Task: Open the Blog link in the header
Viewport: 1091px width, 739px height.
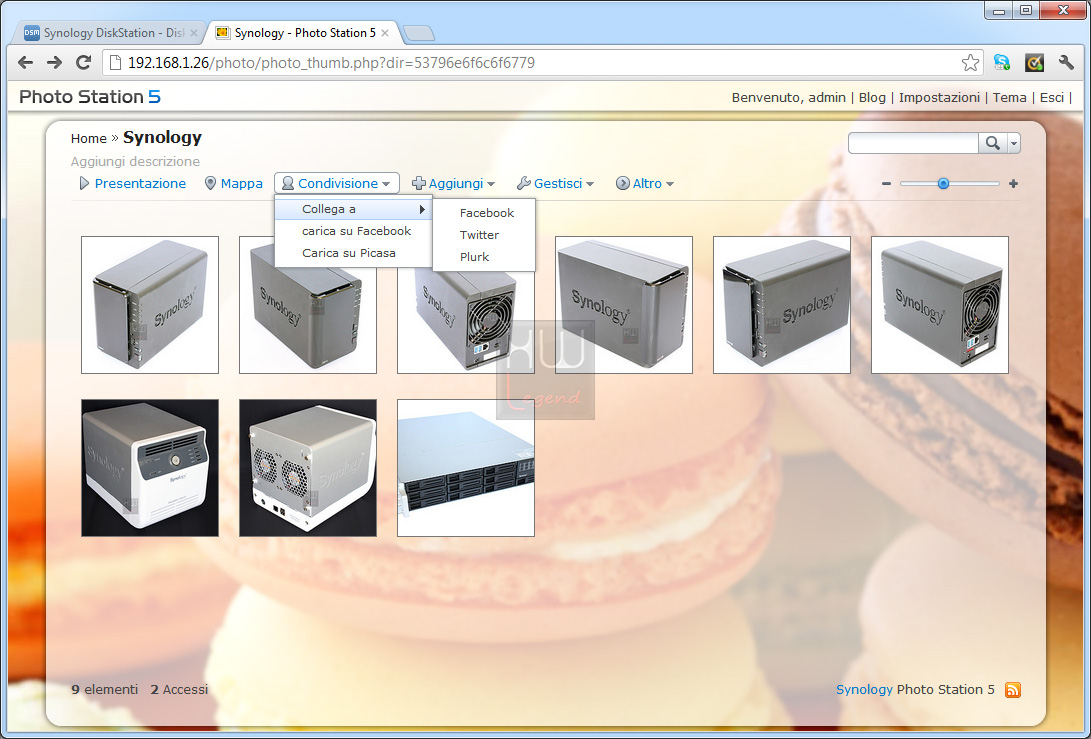Action: click(872, 97)
